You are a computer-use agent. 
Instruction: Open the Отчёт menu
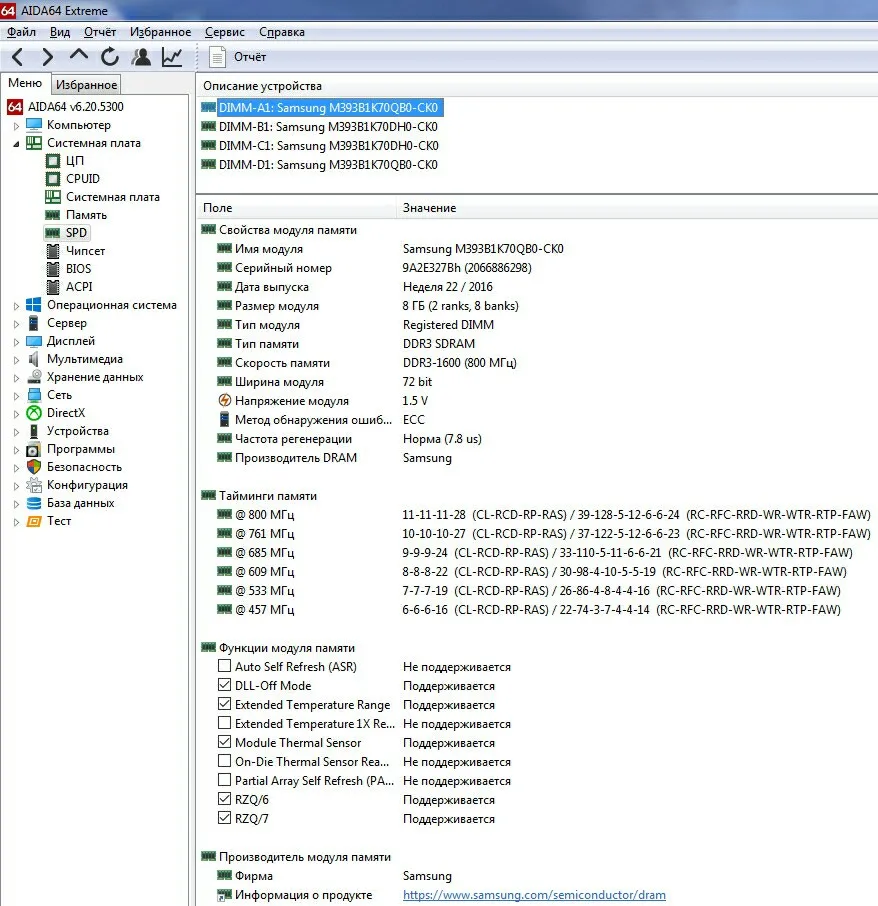[100, 32]
